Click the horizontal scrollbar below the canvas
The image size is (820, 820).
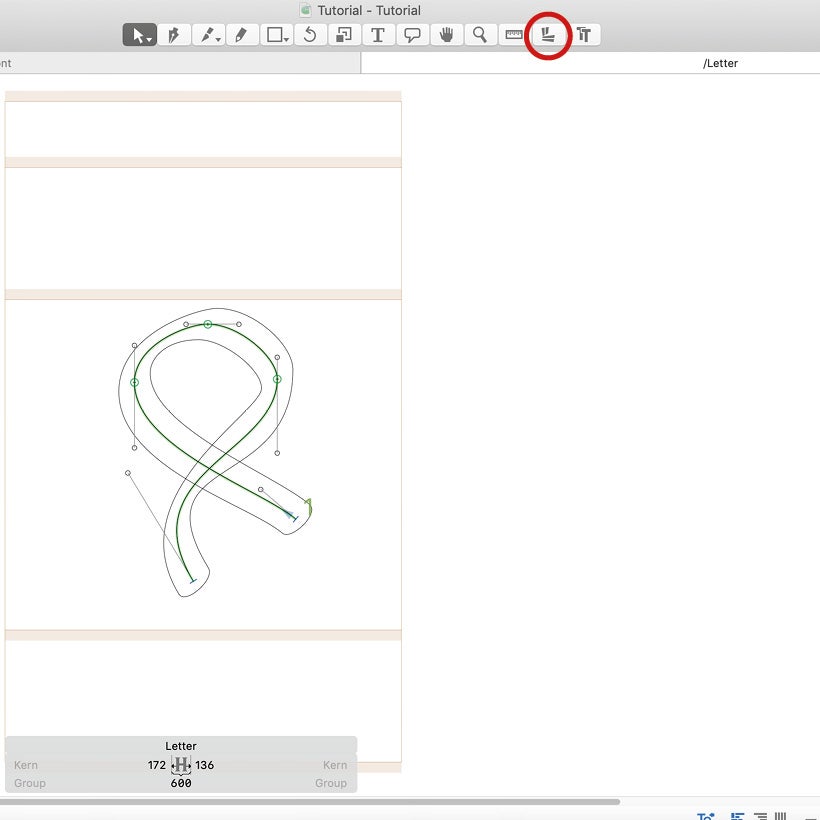(310, 802)
